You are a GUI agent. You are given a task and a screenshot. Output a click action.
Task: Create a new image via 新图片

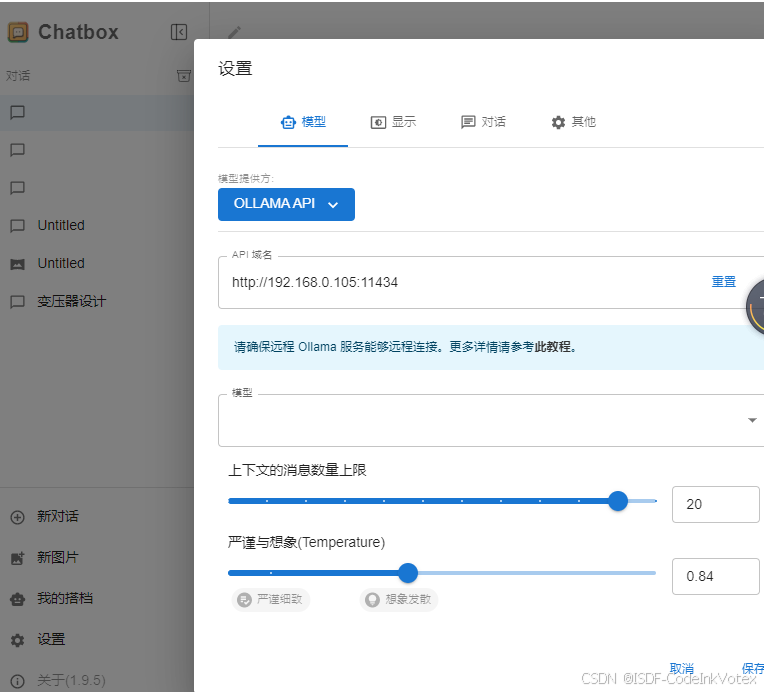57,557
